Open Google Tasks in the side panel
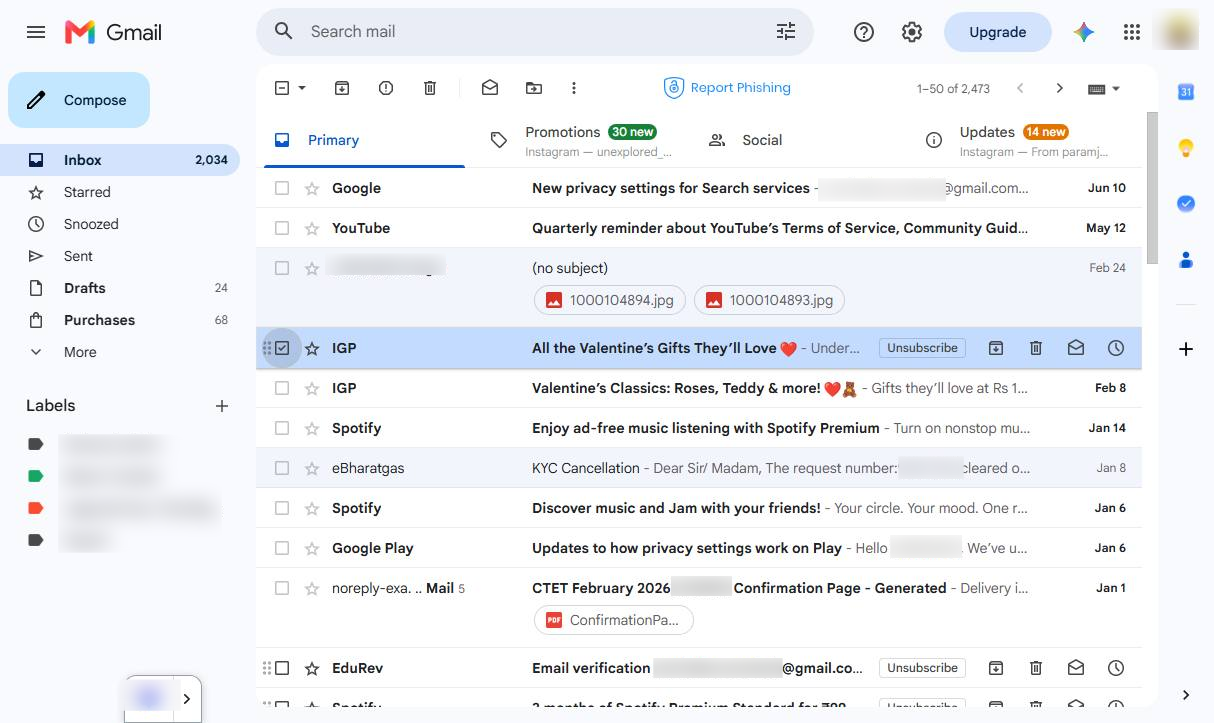Screen dimensions: 1214x723 (x=1186, y=204)
